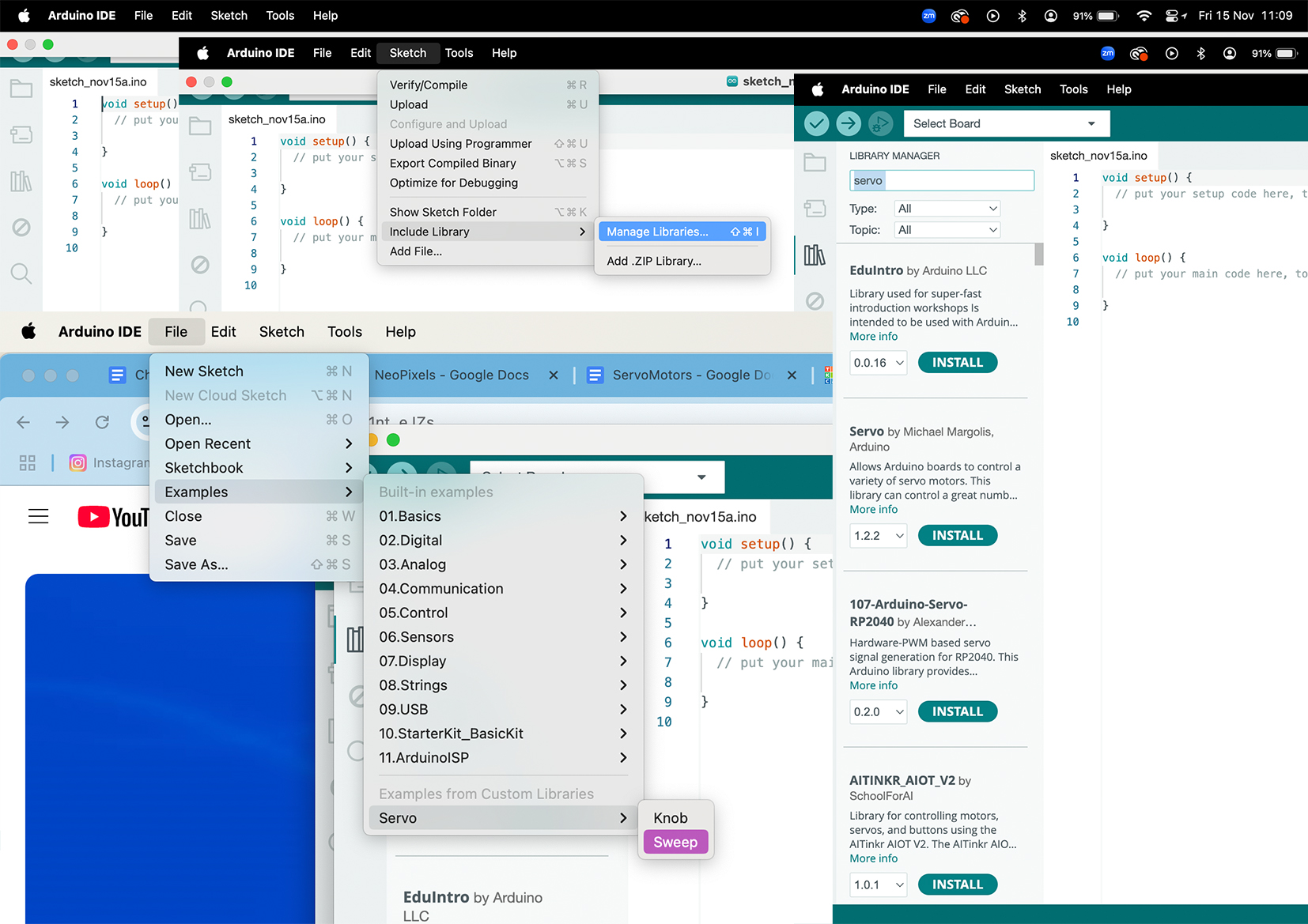Expand the Sketchbook submenu entry

pos(259,468)
